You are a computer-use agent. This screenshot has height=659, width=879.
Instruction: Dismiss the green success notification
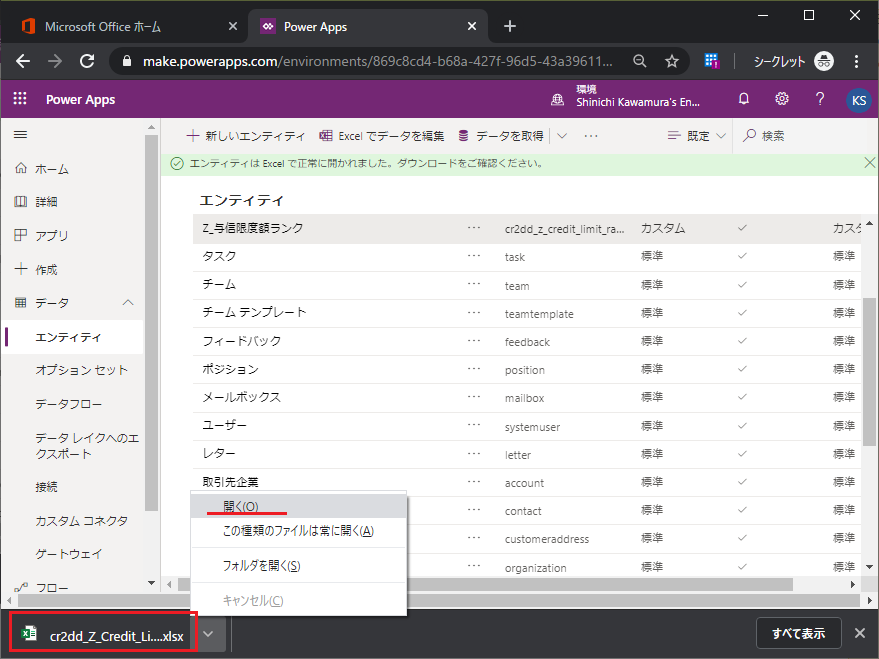(869, 163)
